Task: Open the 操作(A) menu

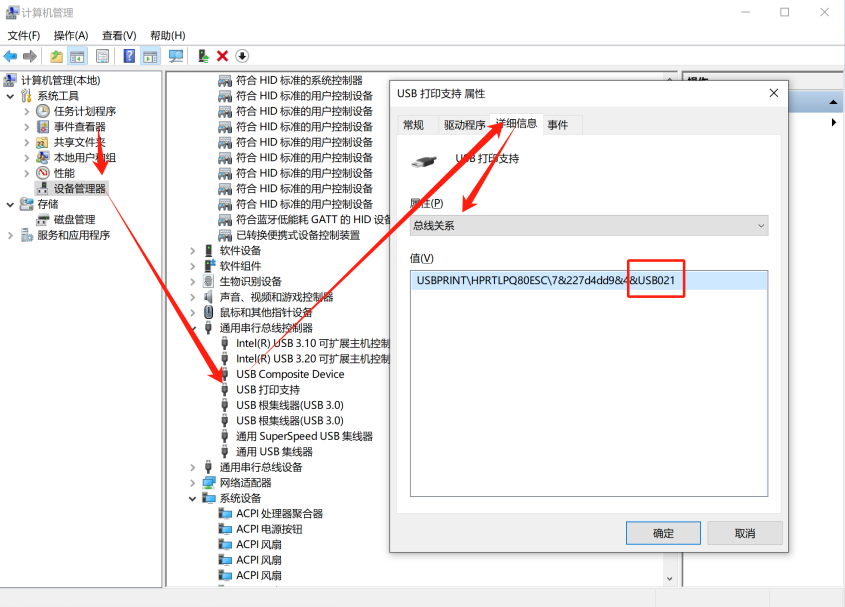Action: pyautogui.click(x=71, y=35)
